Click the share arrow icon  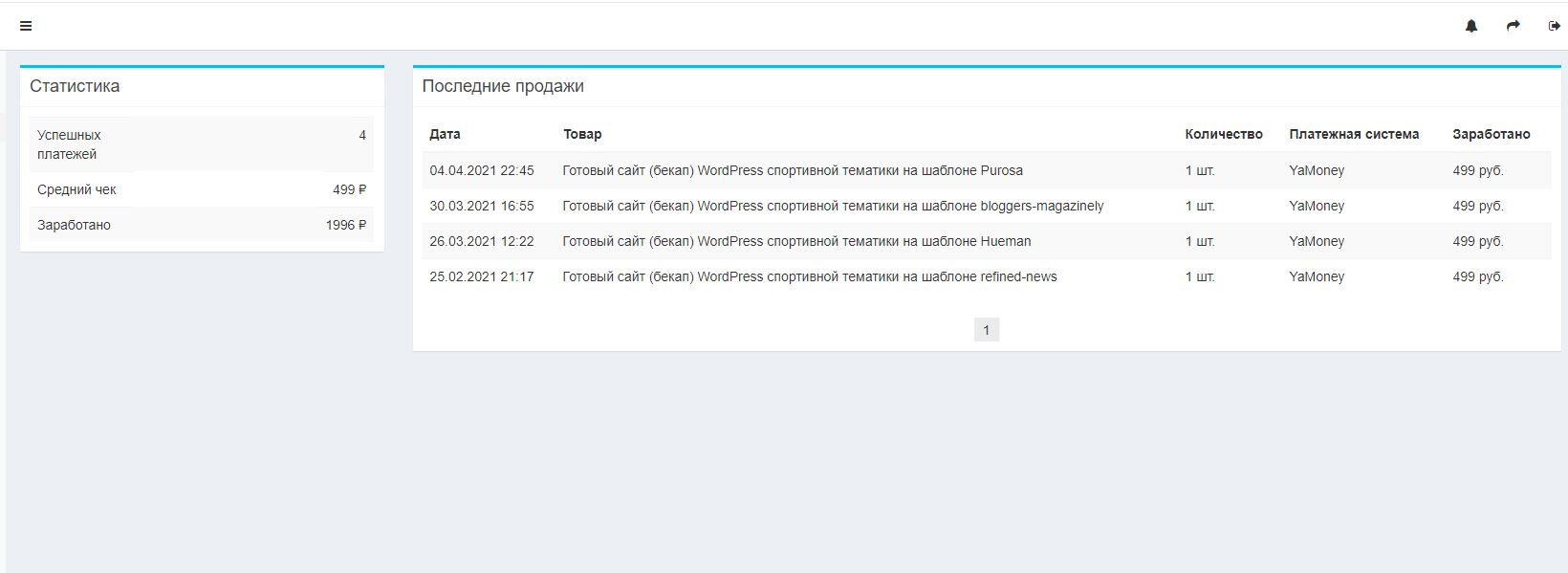[1513, 26]
